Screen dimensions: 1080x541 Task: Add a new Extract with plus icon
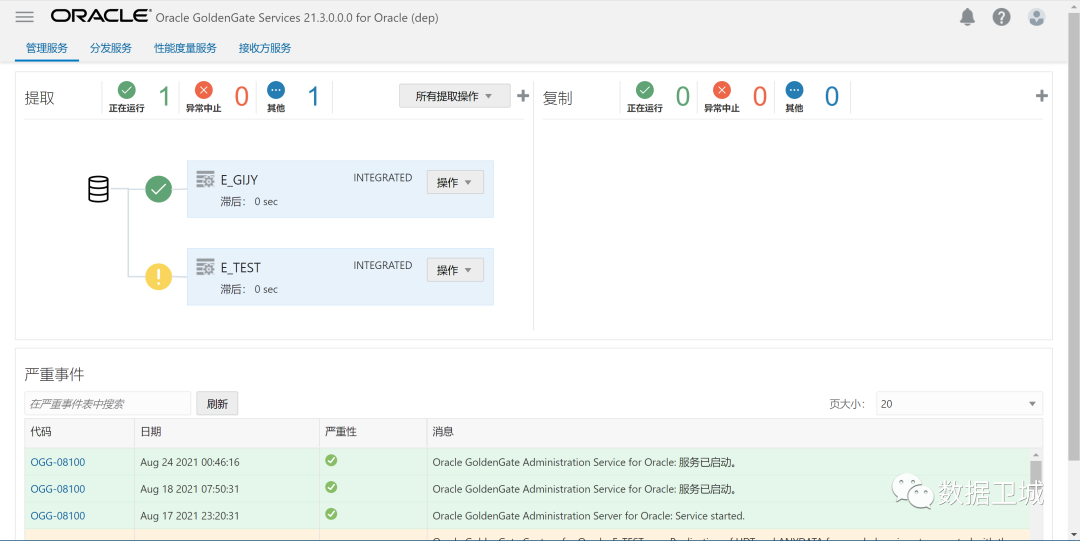tap(523, 96)
